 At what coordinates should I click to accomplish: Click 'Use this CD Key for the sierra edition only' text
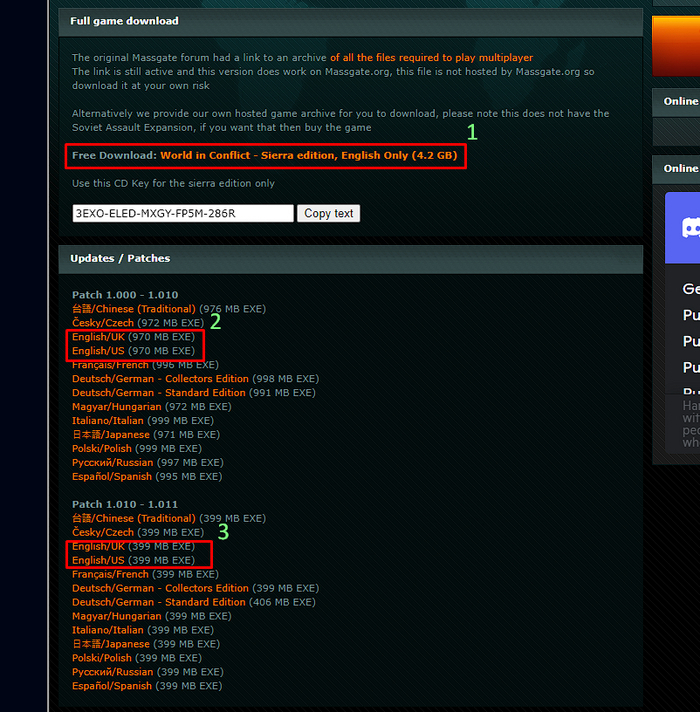pos(173,183)
